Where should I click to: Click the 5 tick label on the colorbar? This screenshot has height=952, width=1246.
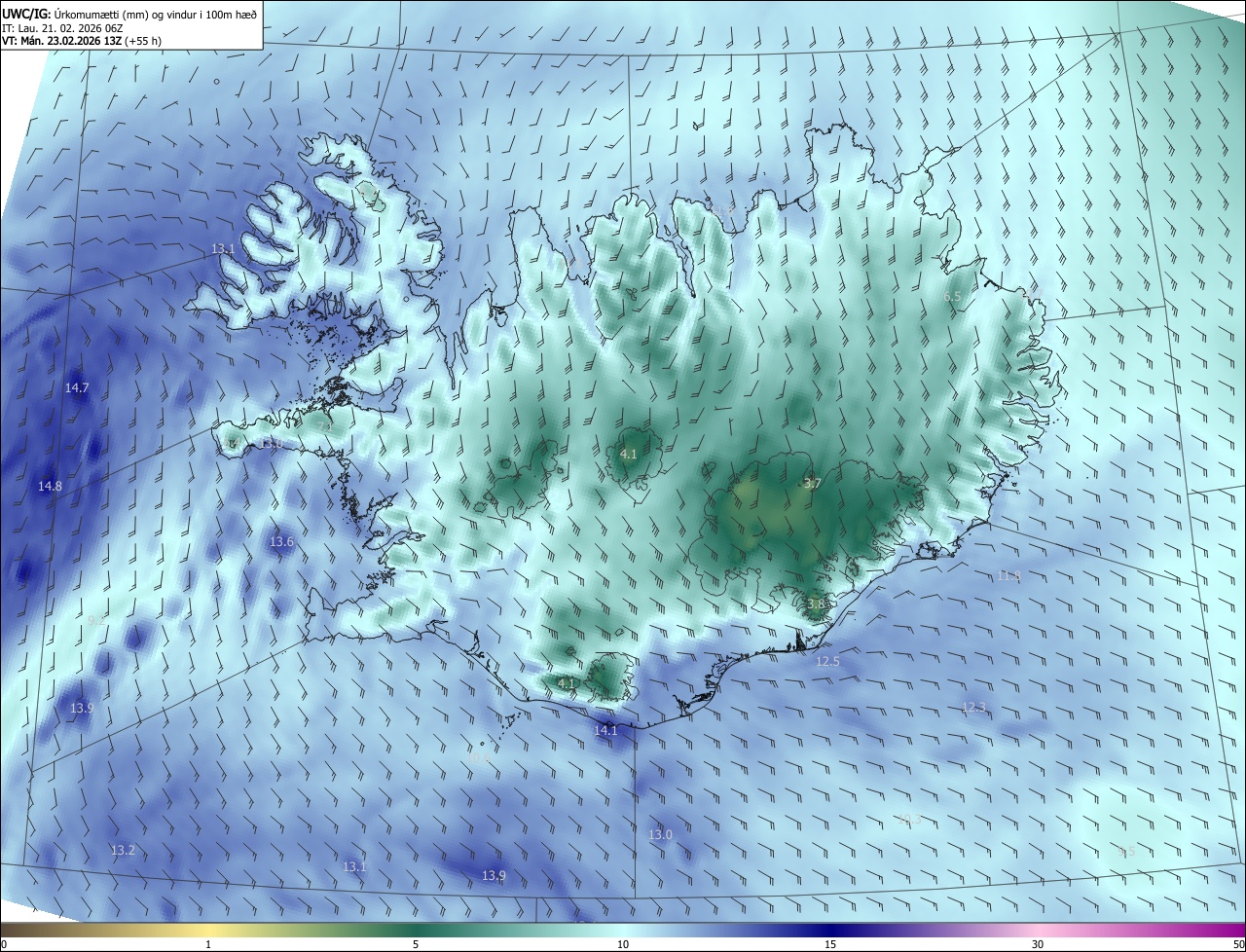[416, 944]
